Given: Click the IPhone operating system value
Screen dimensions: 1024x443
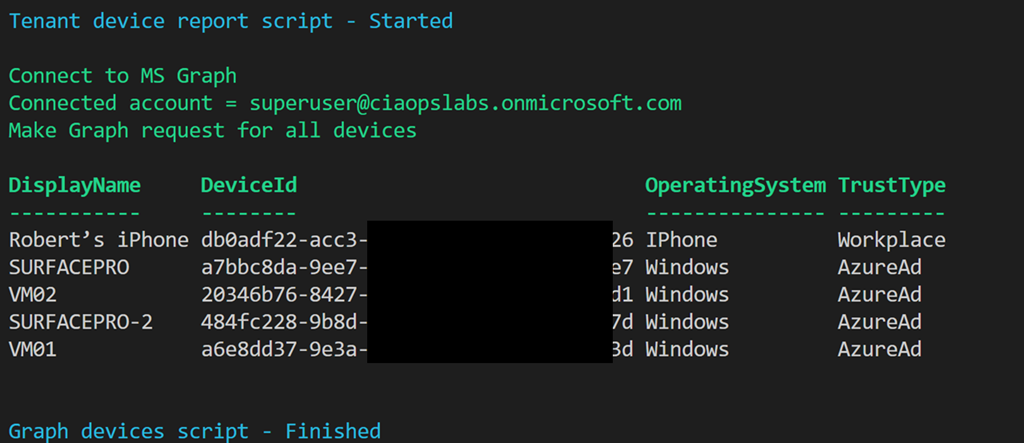Looking at the screenshot, I should [x=681, y=240].
